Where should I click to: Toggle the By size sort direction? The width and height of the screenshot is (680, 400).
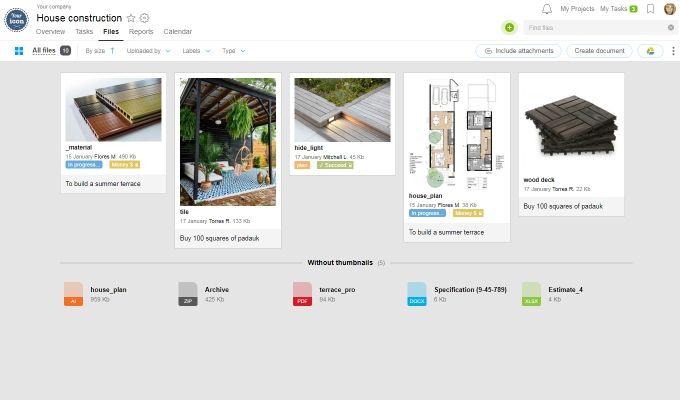point(112,50)
